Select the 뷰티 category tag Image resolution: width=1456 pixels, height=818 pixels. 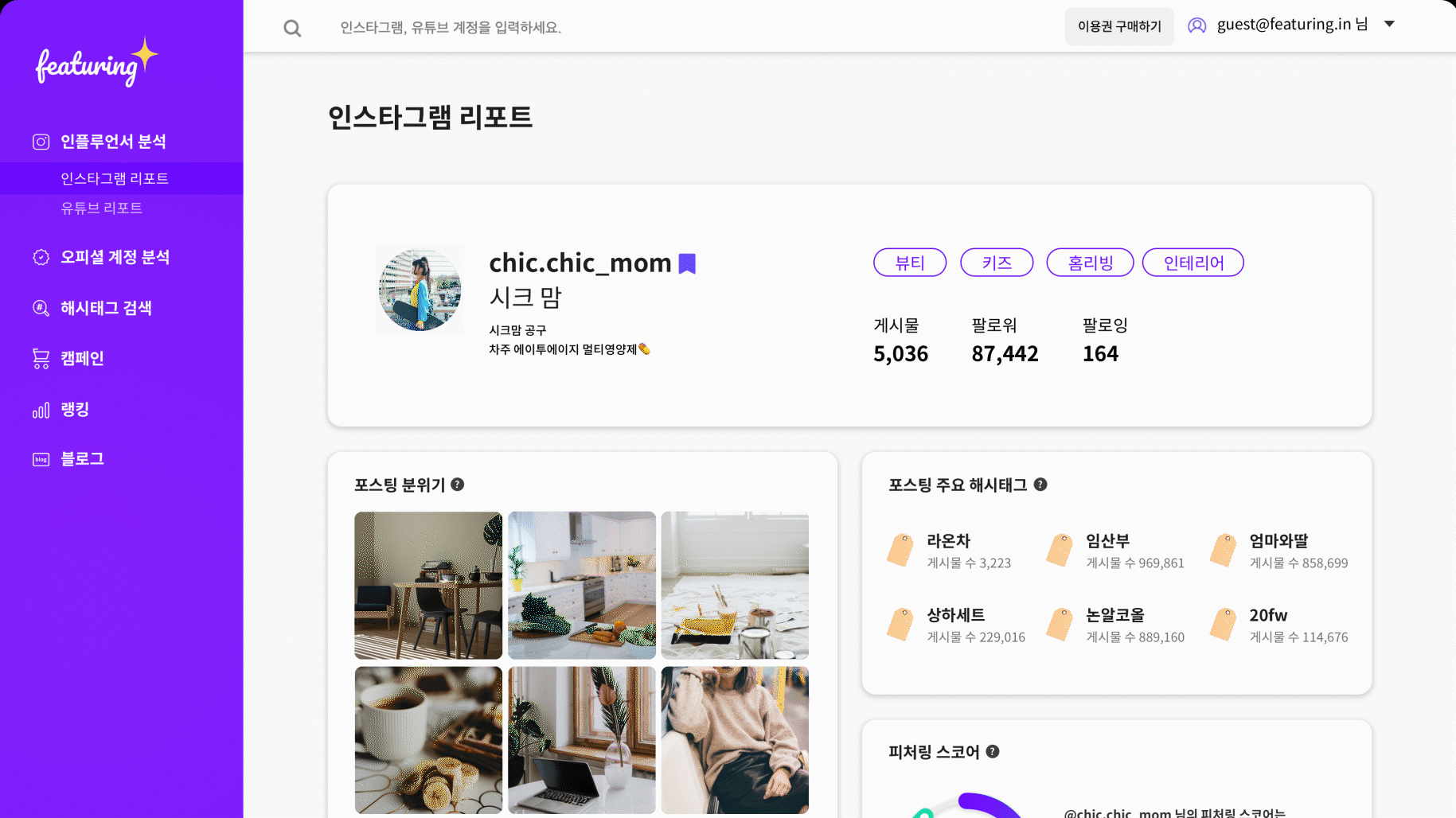tap(910, 263)
